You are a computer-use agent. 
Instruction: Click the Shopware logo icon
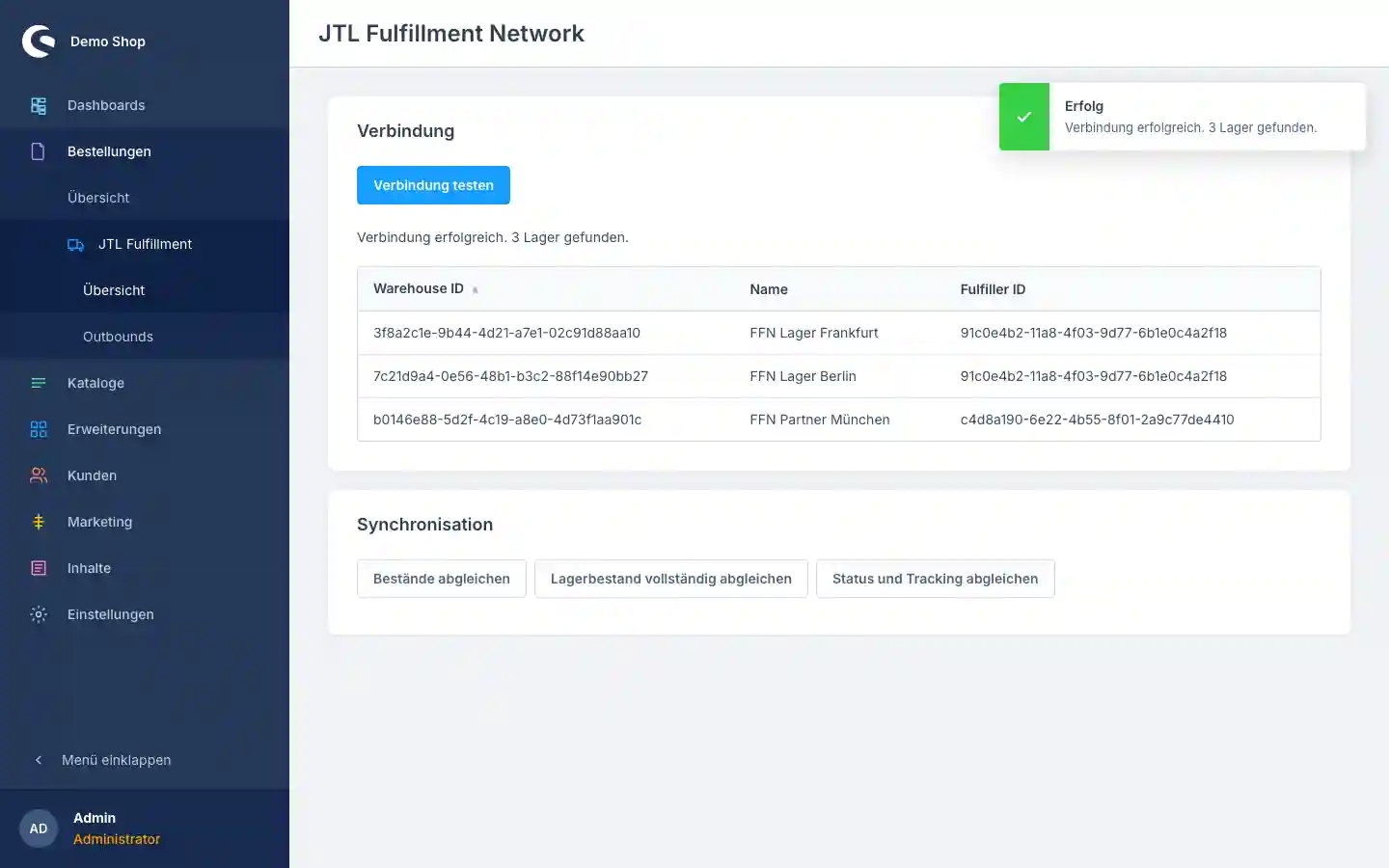(x=39, y=41)
